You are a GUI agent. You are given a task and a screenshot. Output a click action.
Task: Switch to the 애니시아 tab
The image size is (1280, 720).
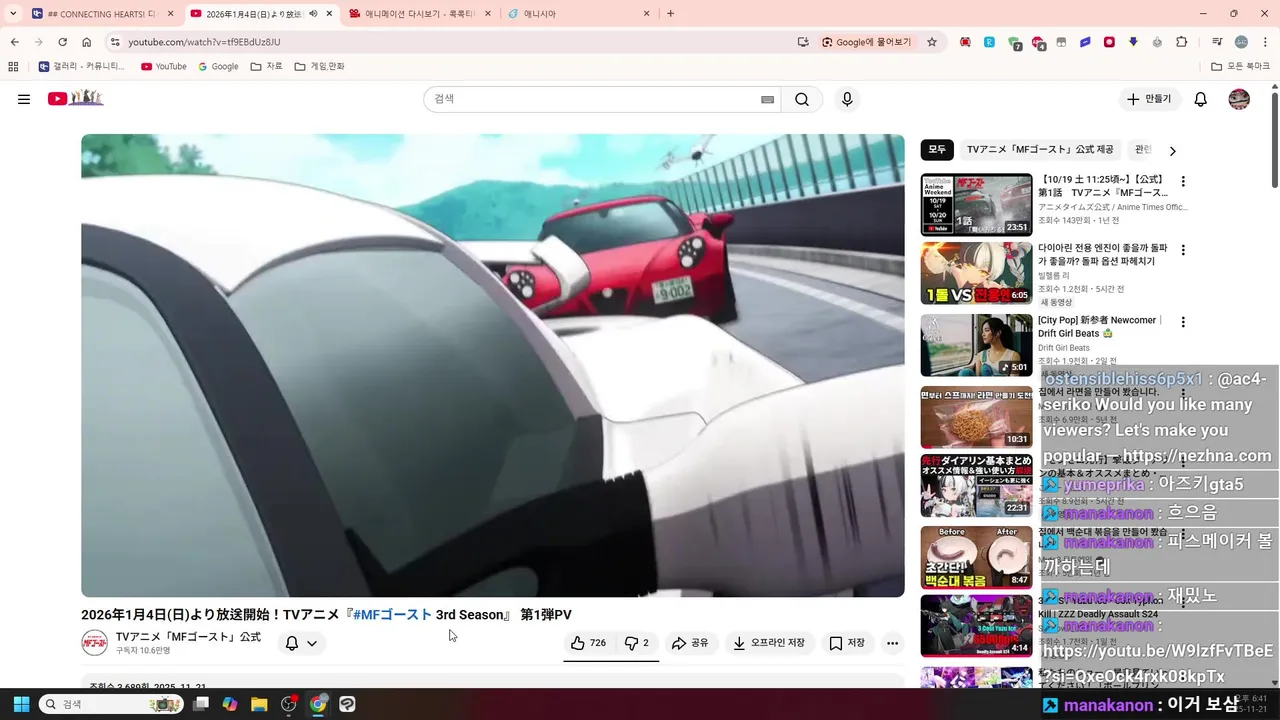click(579, 14)
